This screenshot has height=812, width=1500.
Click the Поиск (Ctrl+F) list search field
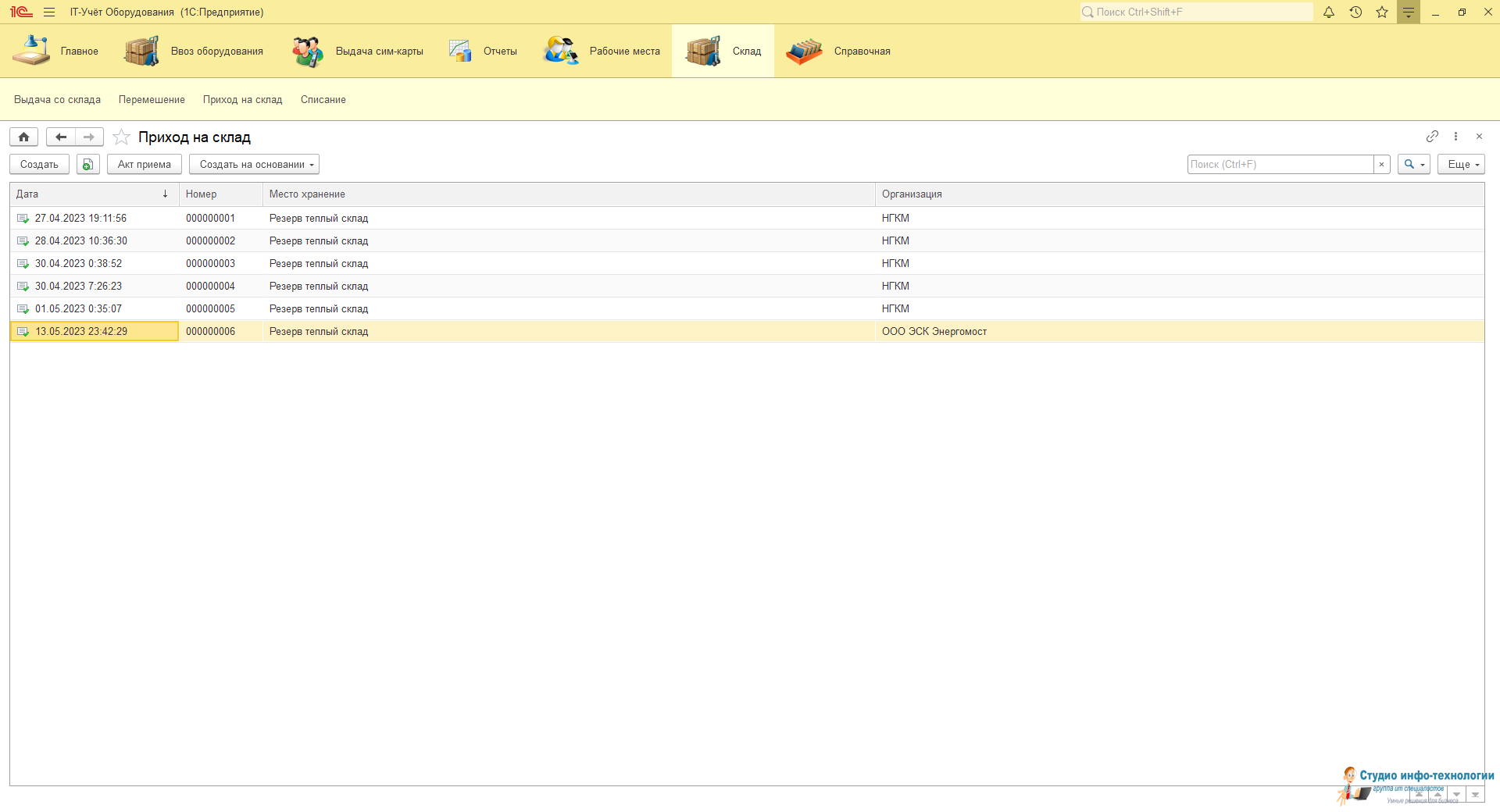pos(1280,165)
